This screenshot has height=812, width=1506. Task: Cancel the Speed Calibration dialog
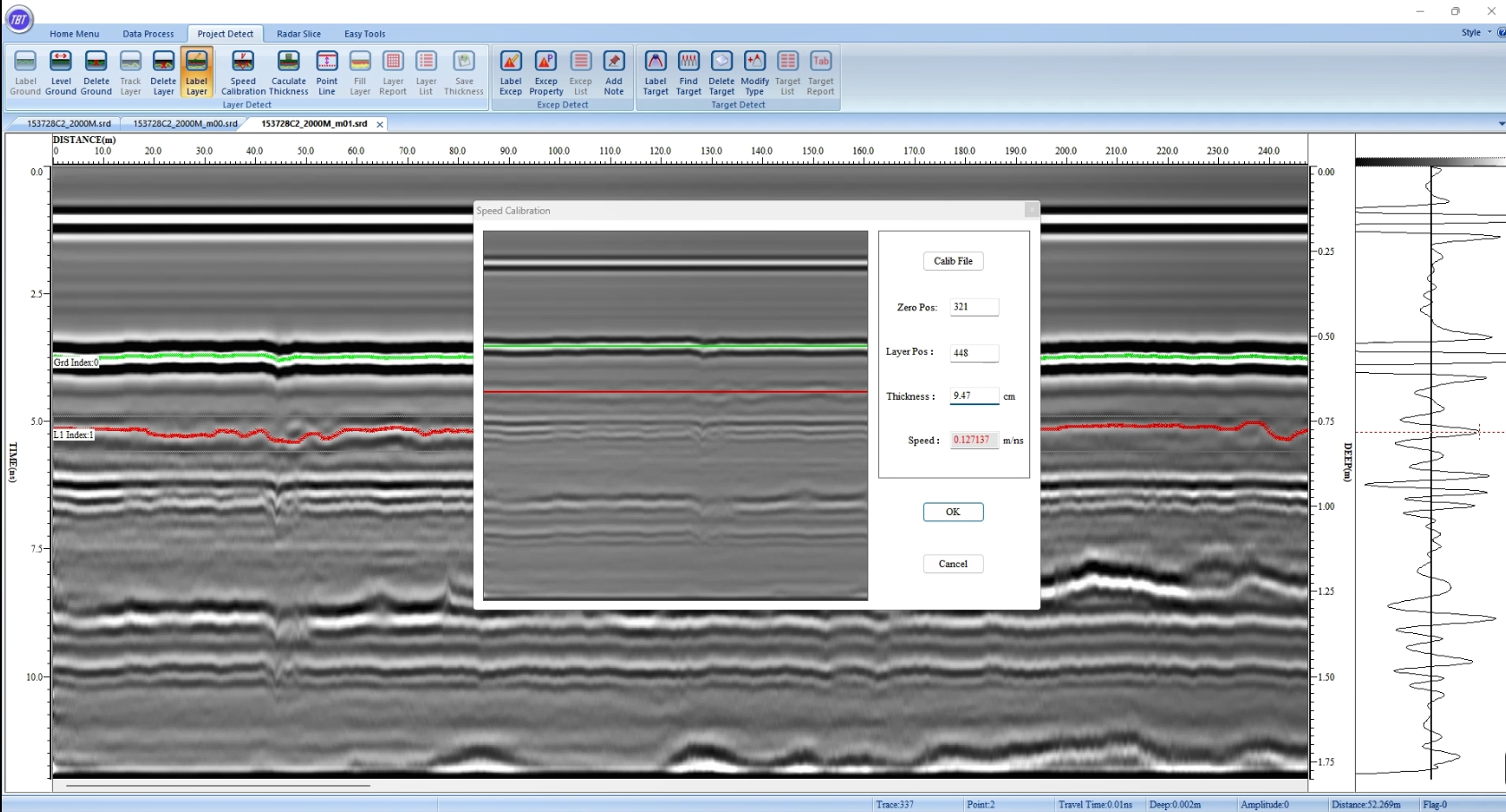[x=953, y=563]
